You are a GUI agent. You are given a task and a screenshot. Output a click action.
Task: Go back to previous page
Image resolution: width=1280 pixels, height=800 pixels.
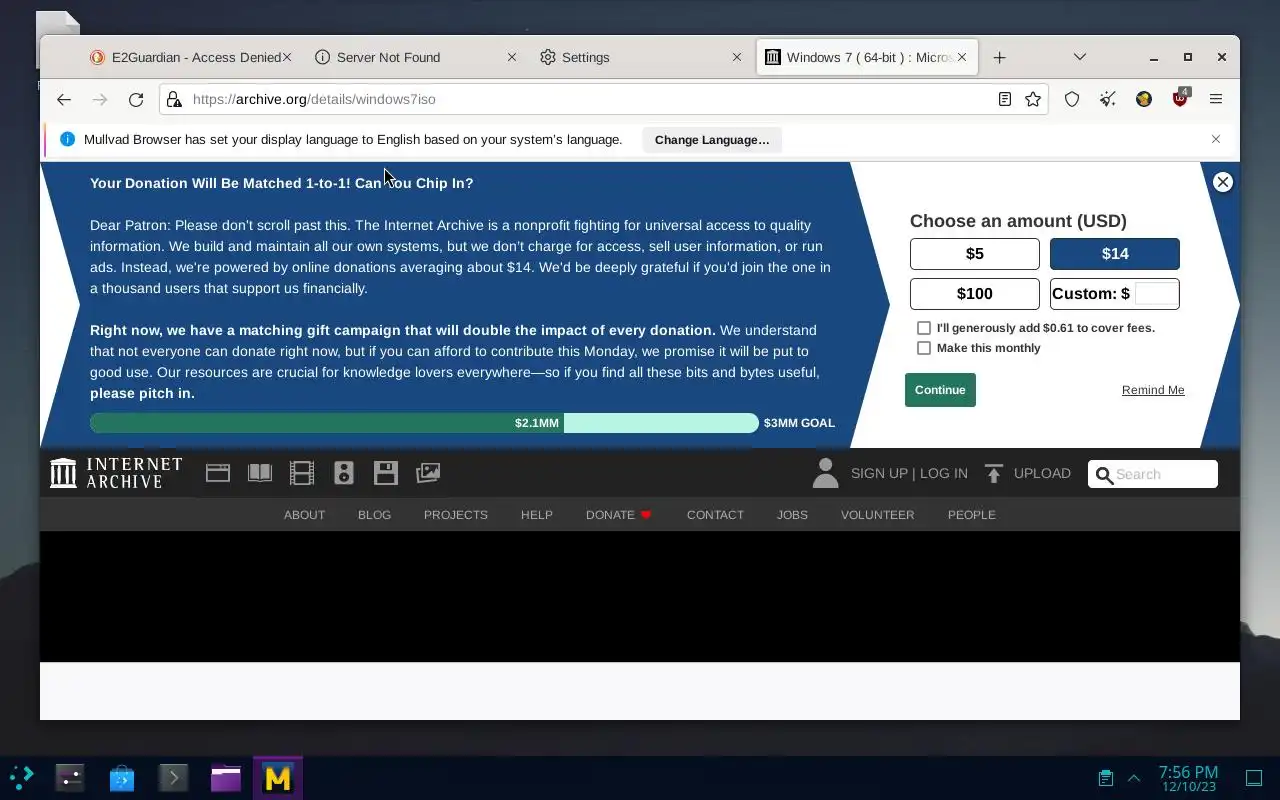pos(64,99)
